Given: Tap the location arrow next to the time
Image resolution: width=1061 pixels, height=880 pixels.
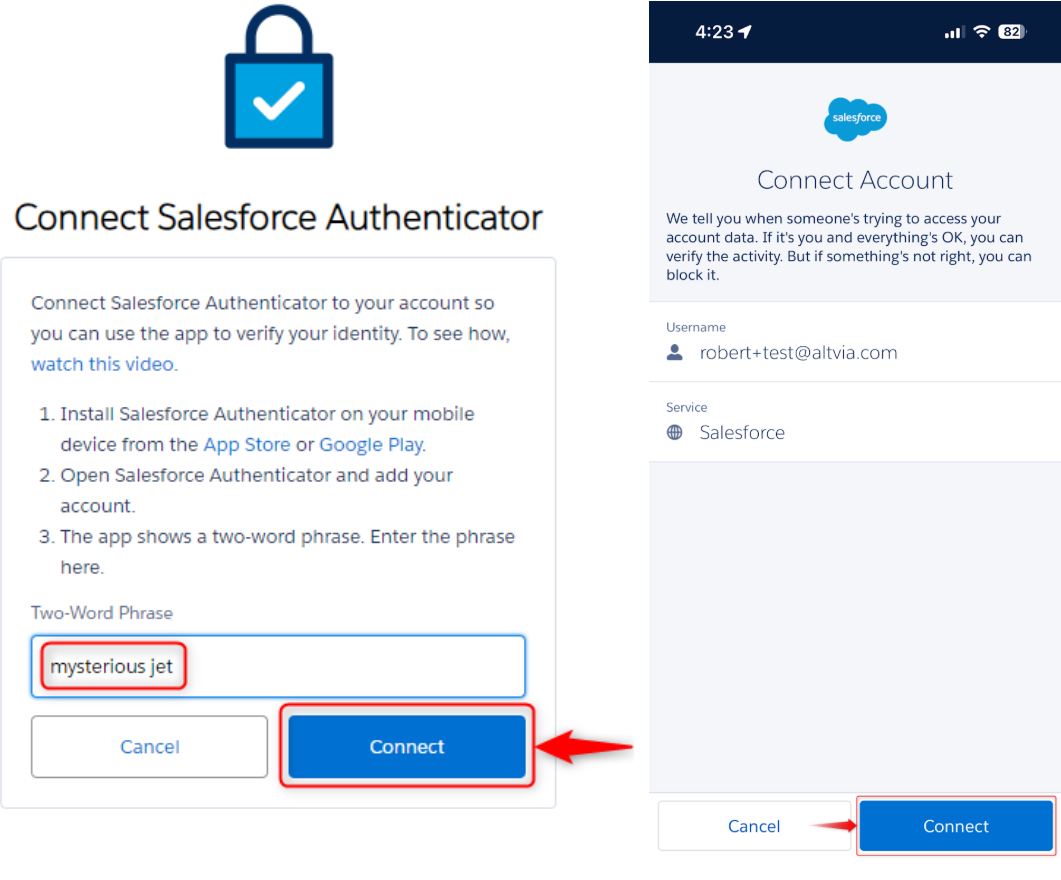Looking at the screenshot, I should tap(745, 32).
